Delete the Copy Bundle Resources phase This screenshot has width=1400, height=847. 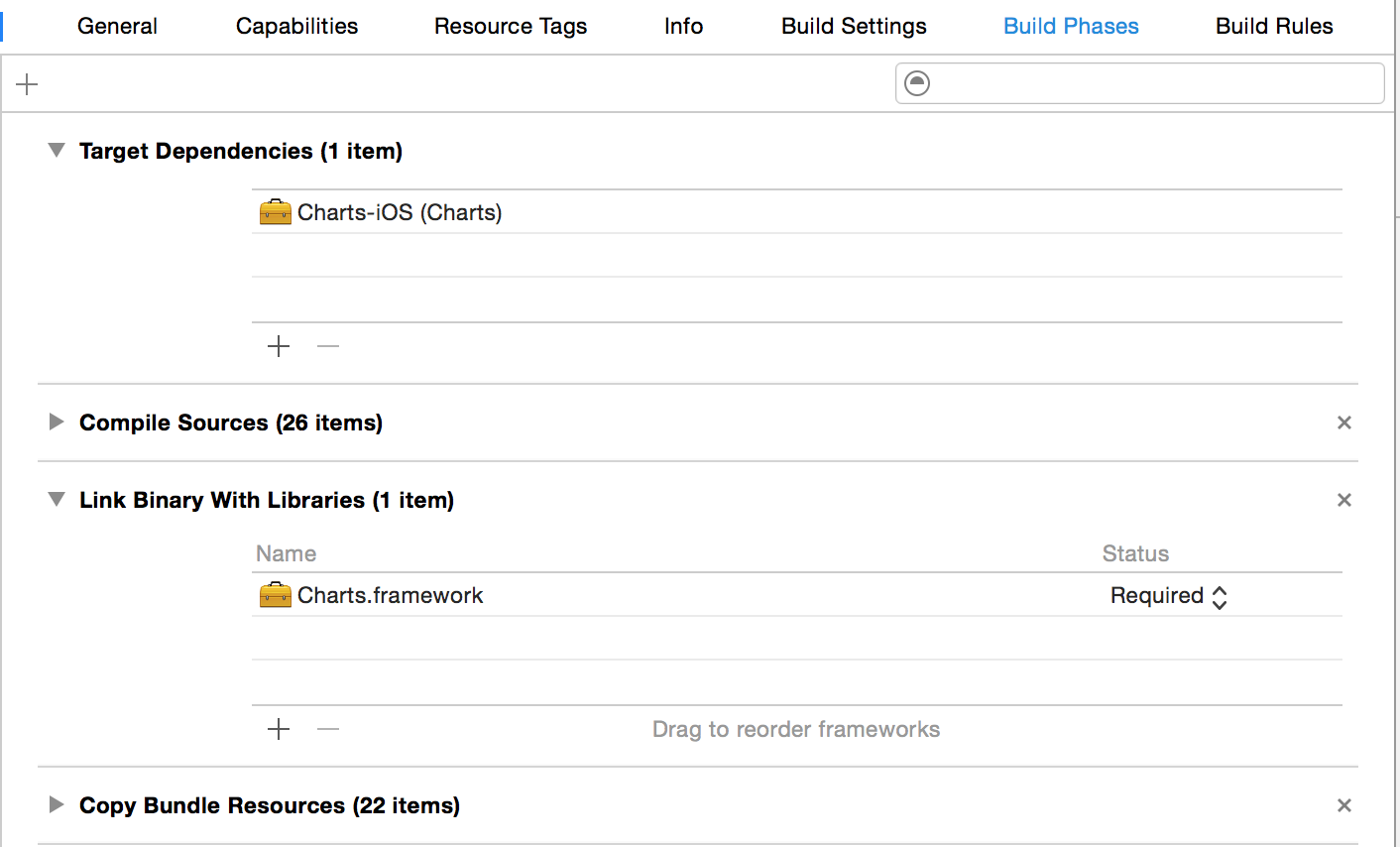[1344, 805]
